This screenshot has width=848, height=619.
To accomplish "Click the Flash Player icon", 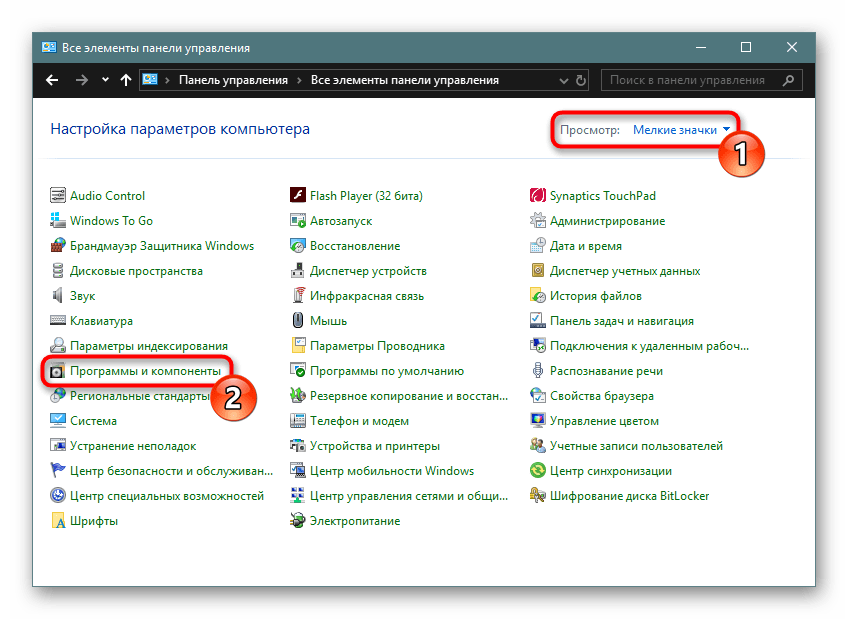I will (298, 196).
